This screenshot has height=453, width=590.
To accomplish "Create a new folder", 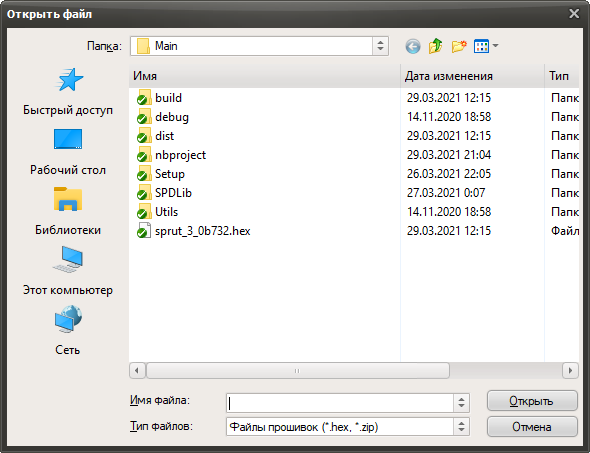I will 459,46.
